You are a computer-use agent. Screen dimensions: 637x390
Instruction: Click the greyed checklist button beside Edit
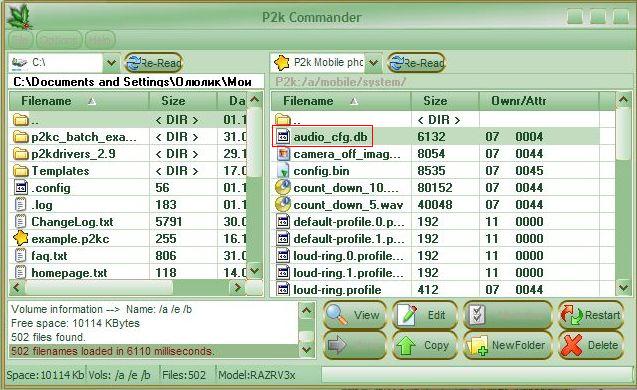[508, 315]
